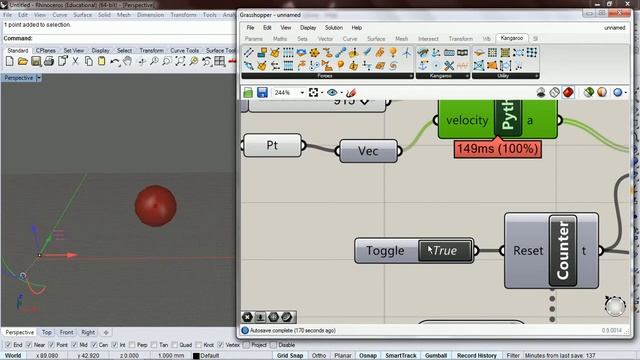Click the cancel X icon at canvas bottom-left

point(247,317)
